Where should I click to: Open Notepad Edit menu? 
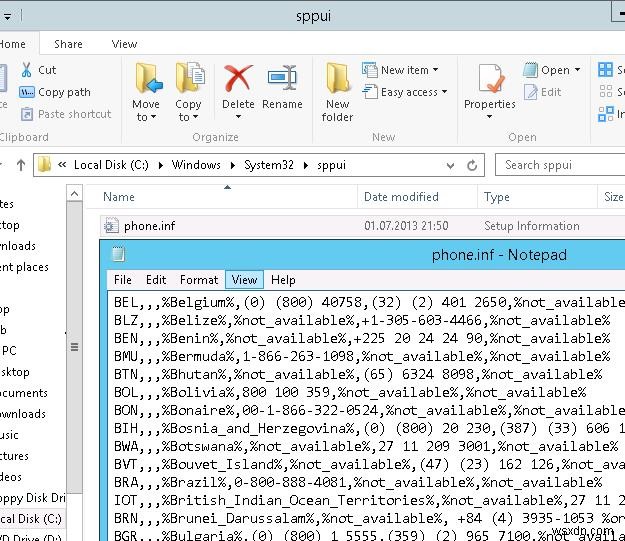tap(156, 280)
